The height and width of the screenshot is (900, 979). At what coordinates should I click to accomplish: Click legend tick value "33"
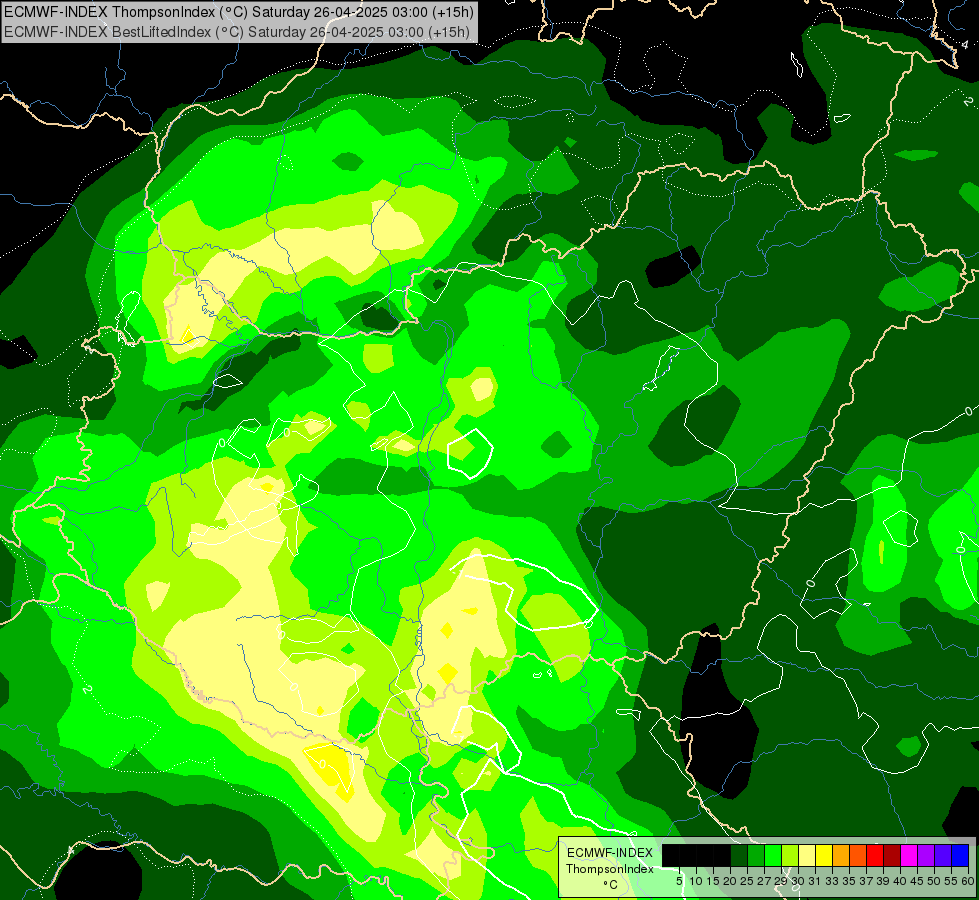click(832, 881)
